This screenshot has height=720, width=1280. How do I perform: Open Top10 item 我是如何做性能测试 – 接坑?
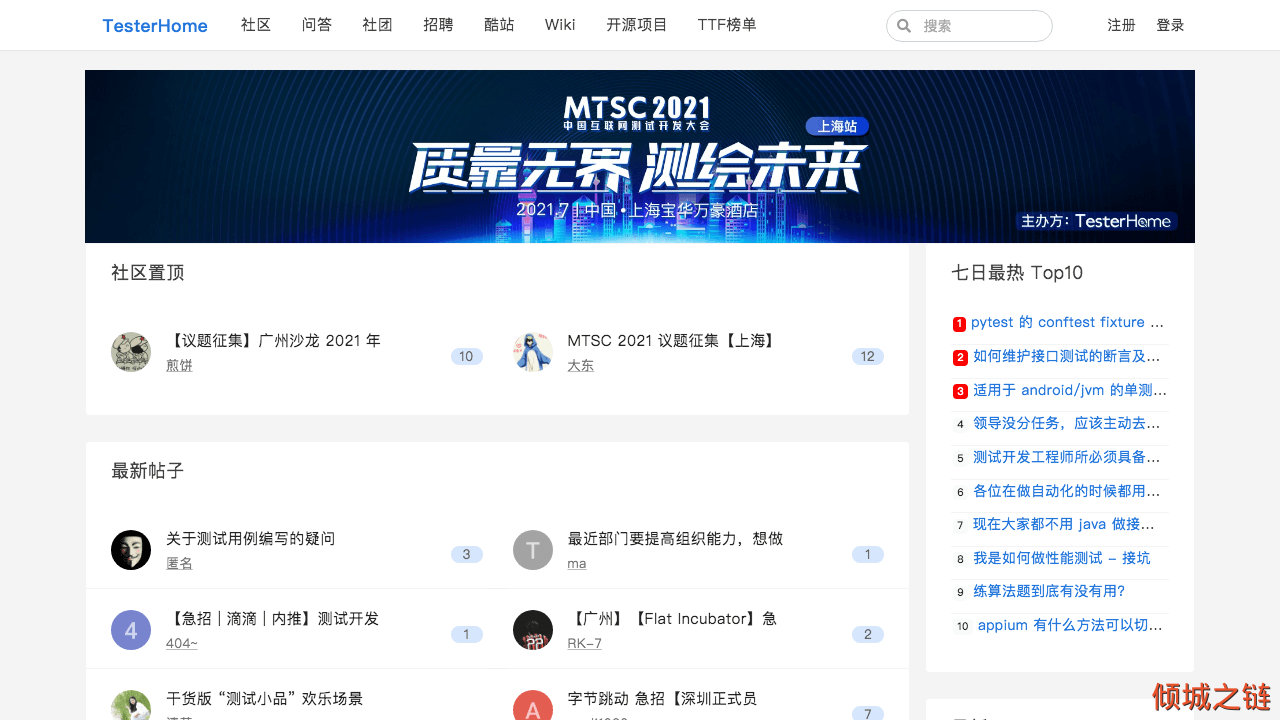point(1062,558)
